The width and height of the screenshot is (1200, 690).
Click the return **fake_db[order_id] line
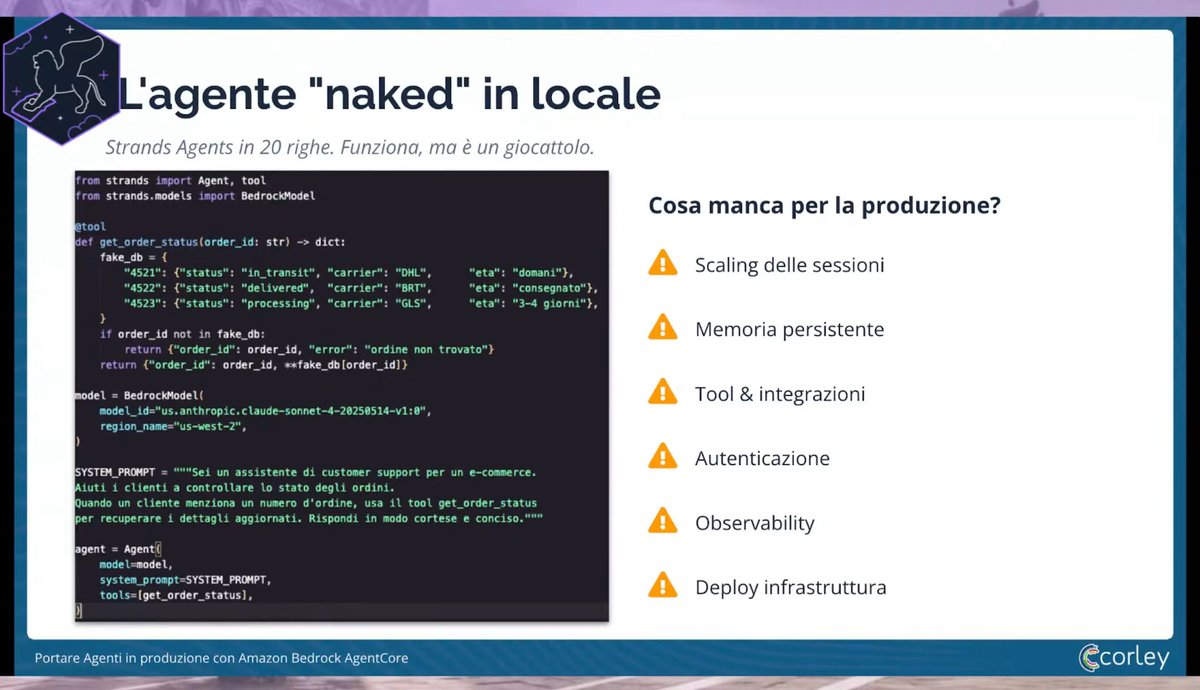point(254,365)
